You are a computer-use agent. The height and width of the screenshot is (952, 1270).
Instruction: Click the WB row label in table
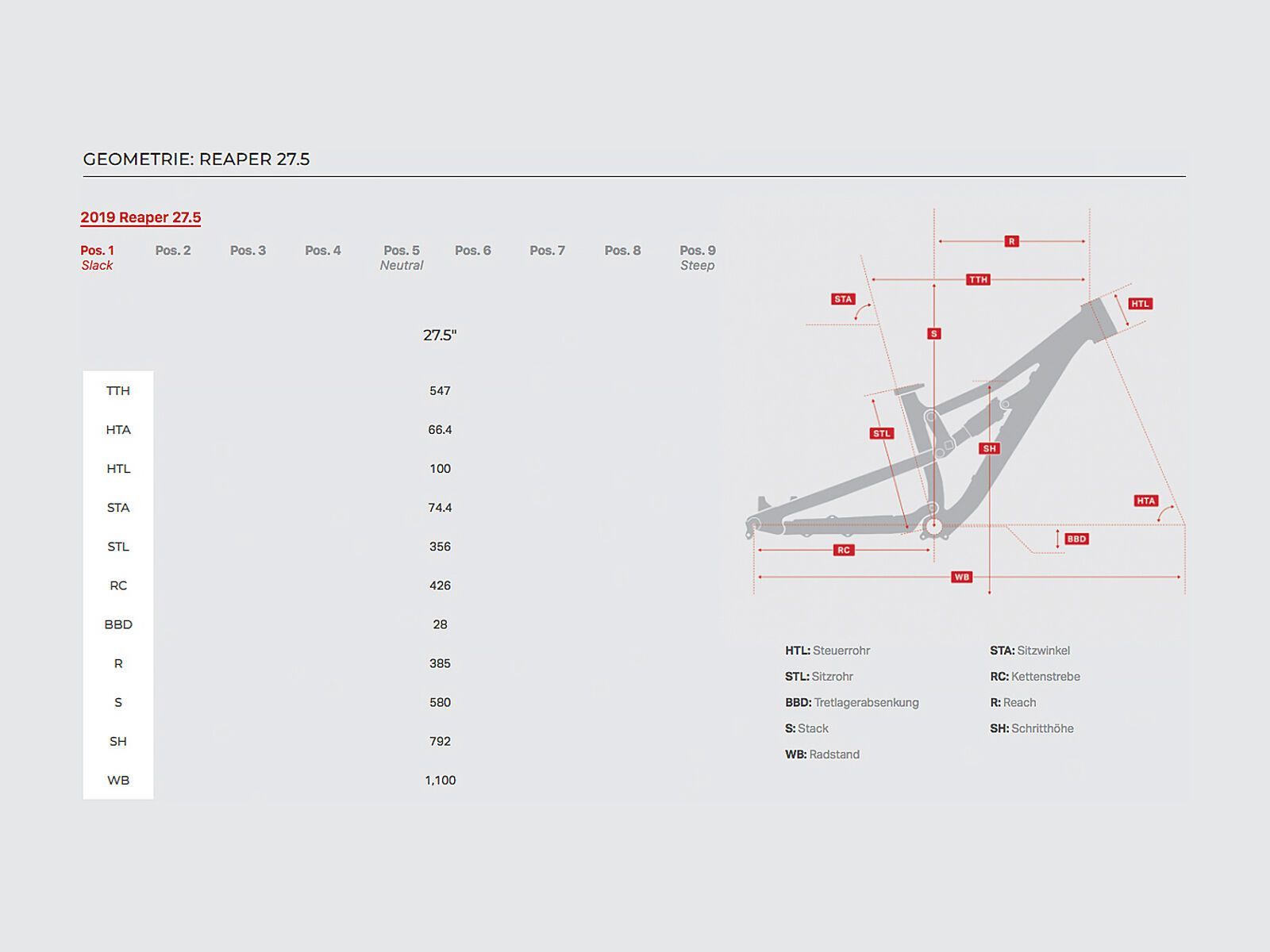[118, 781]
